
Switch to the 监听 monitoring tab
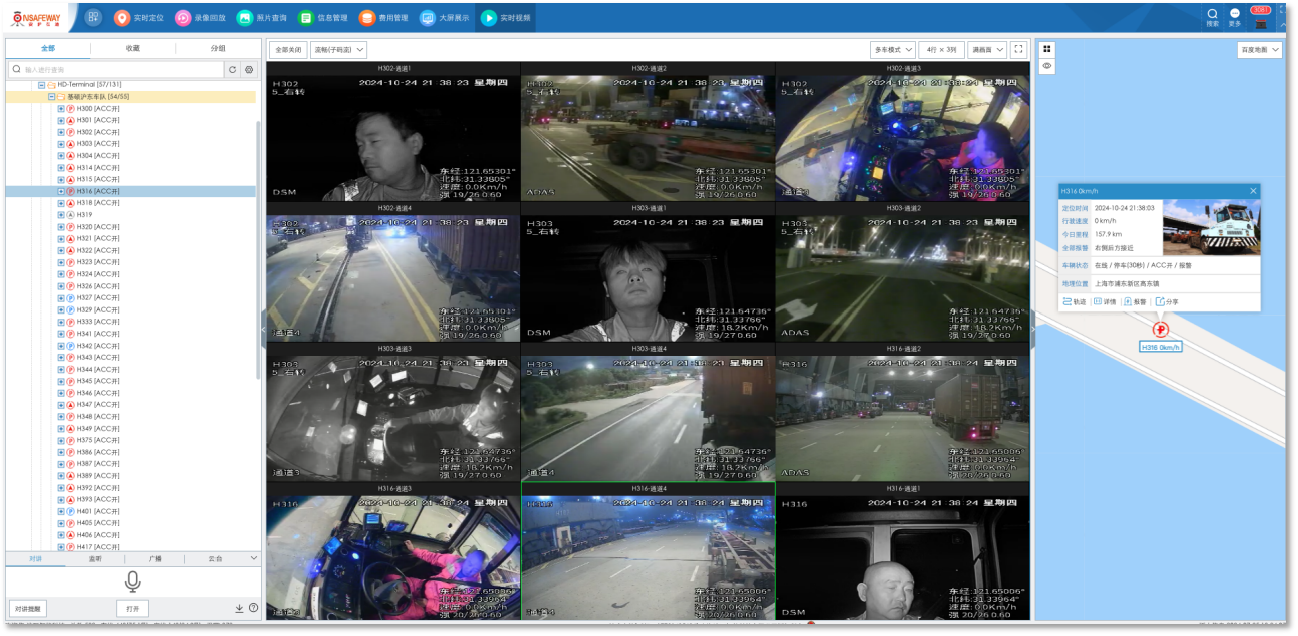95,558
